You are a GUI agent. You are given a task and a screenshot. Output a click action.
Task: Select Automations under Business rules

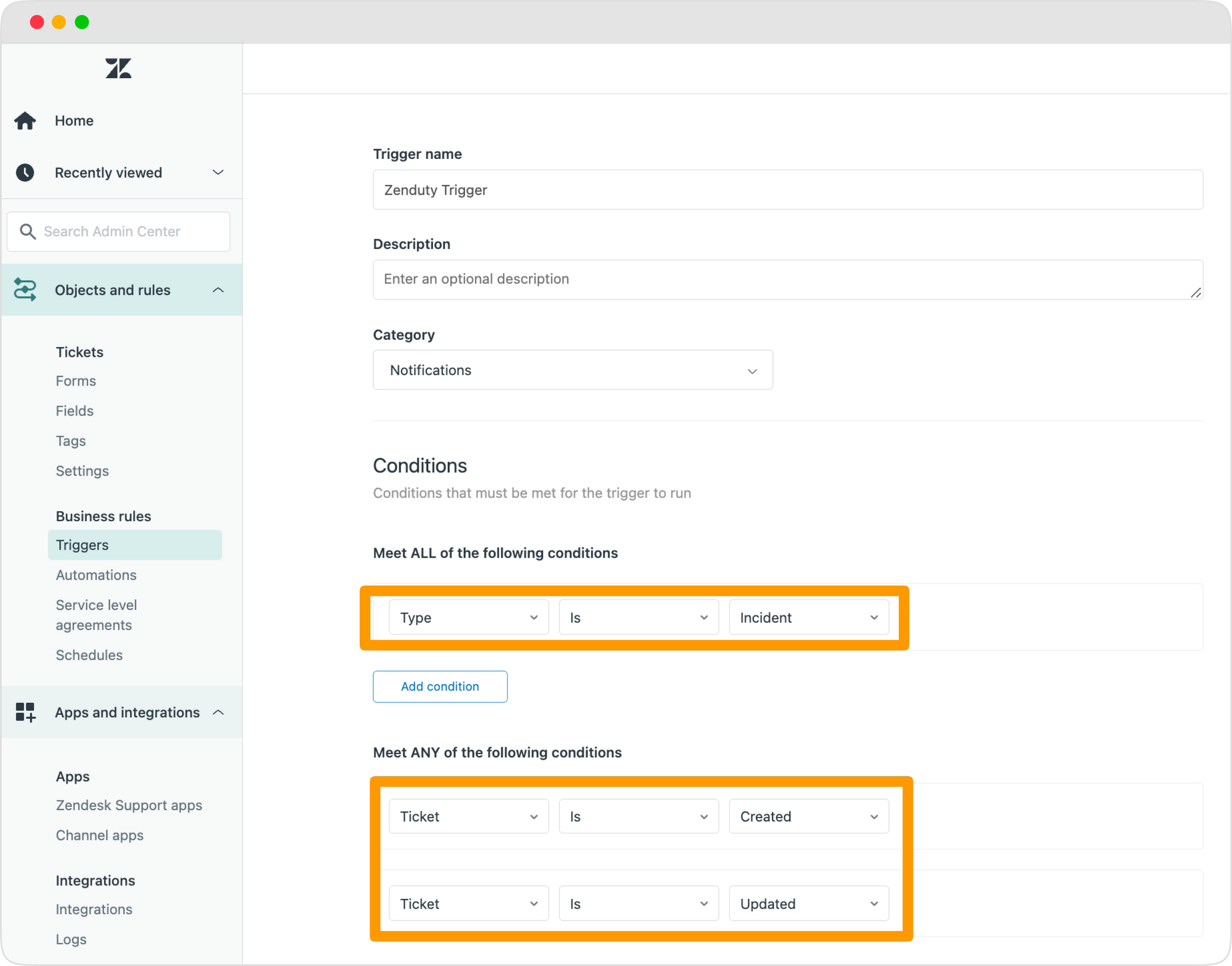point(96,575)
